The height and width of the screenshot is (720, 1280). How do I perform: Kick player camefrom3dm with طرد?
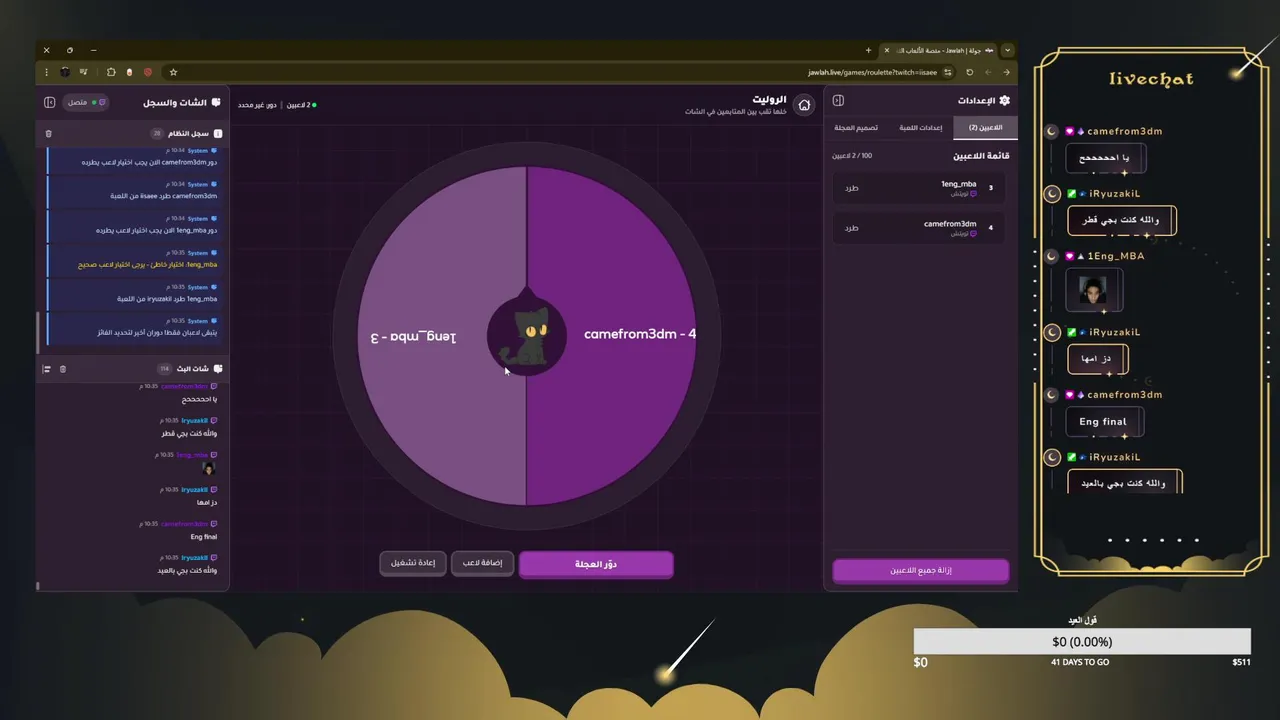point(851,228)
